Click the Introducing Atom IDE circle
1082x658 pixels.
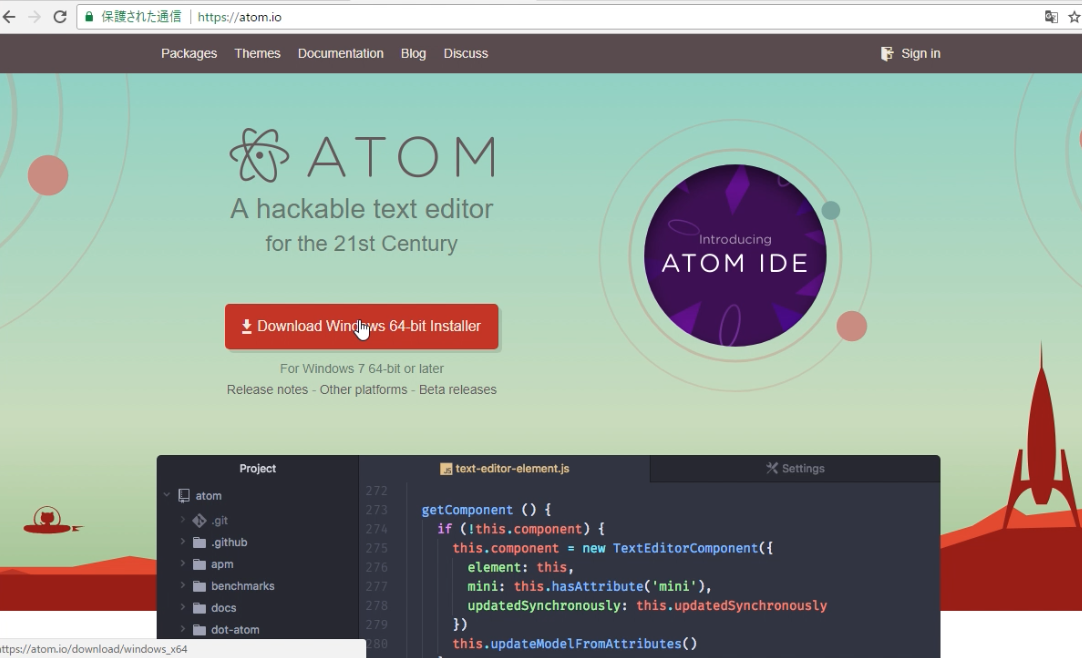tap(735, 255)
